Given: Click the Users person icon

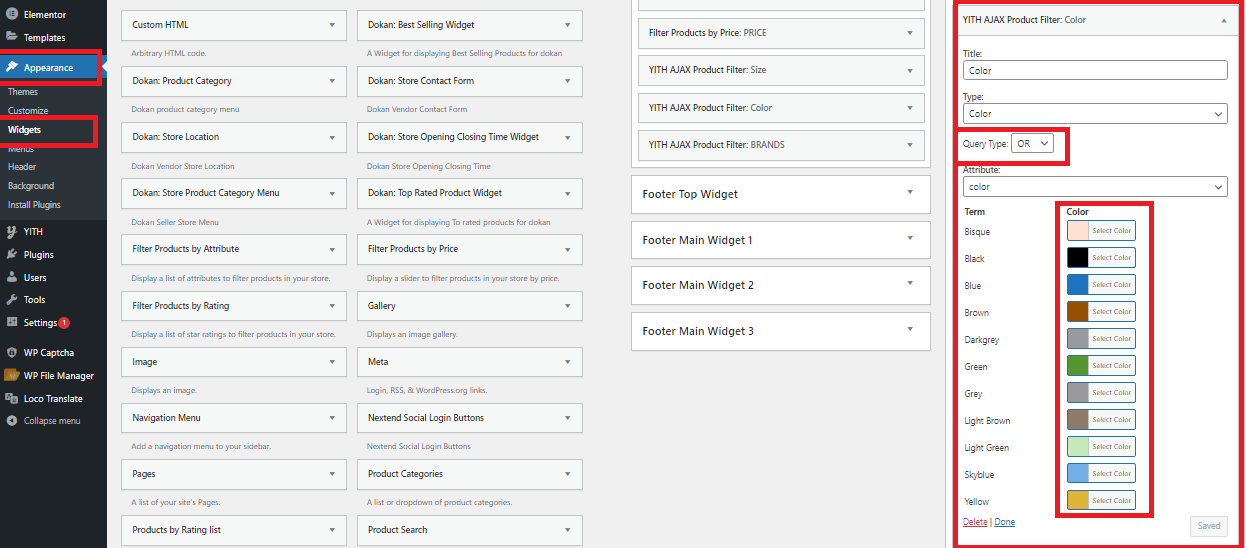Looking at the screenshot, I should (12, 278).
